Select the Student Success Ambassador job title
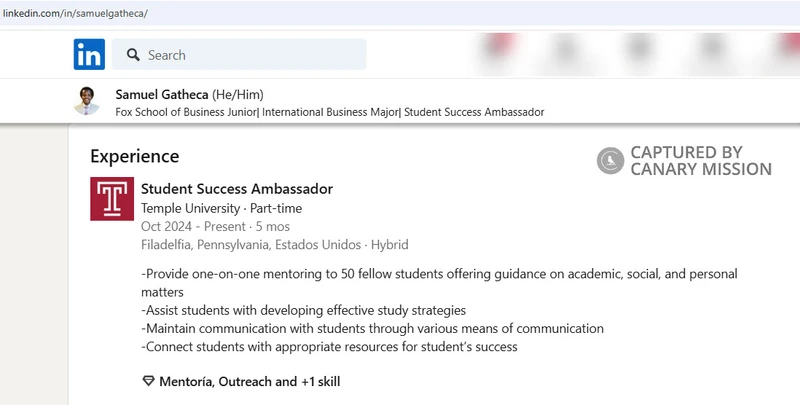Viewport: 800px width, 405px height. 237,189
